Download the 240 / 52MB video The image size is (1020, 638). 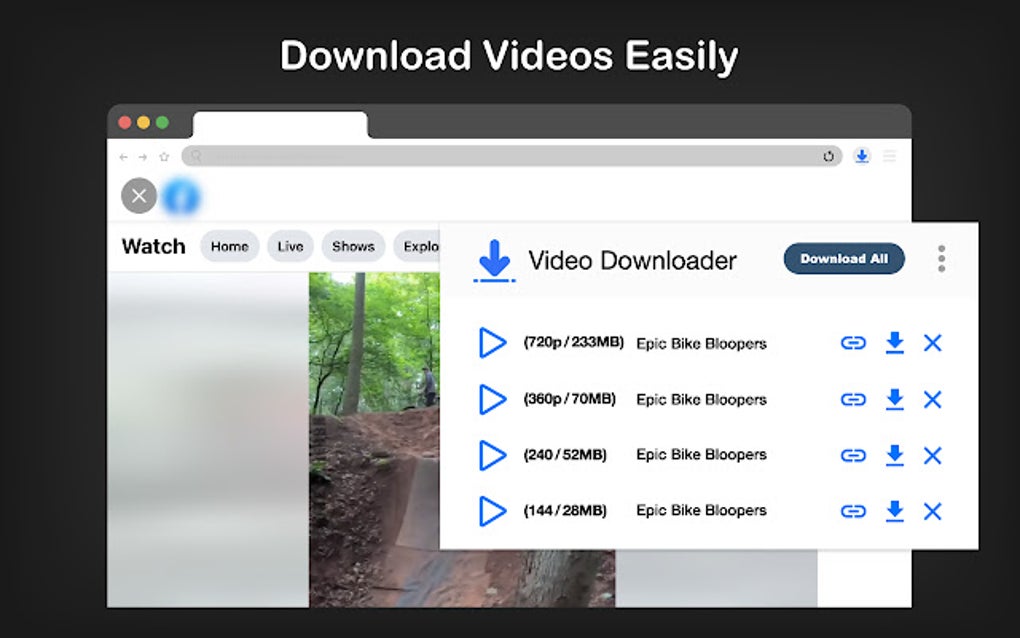coord(895,455)
